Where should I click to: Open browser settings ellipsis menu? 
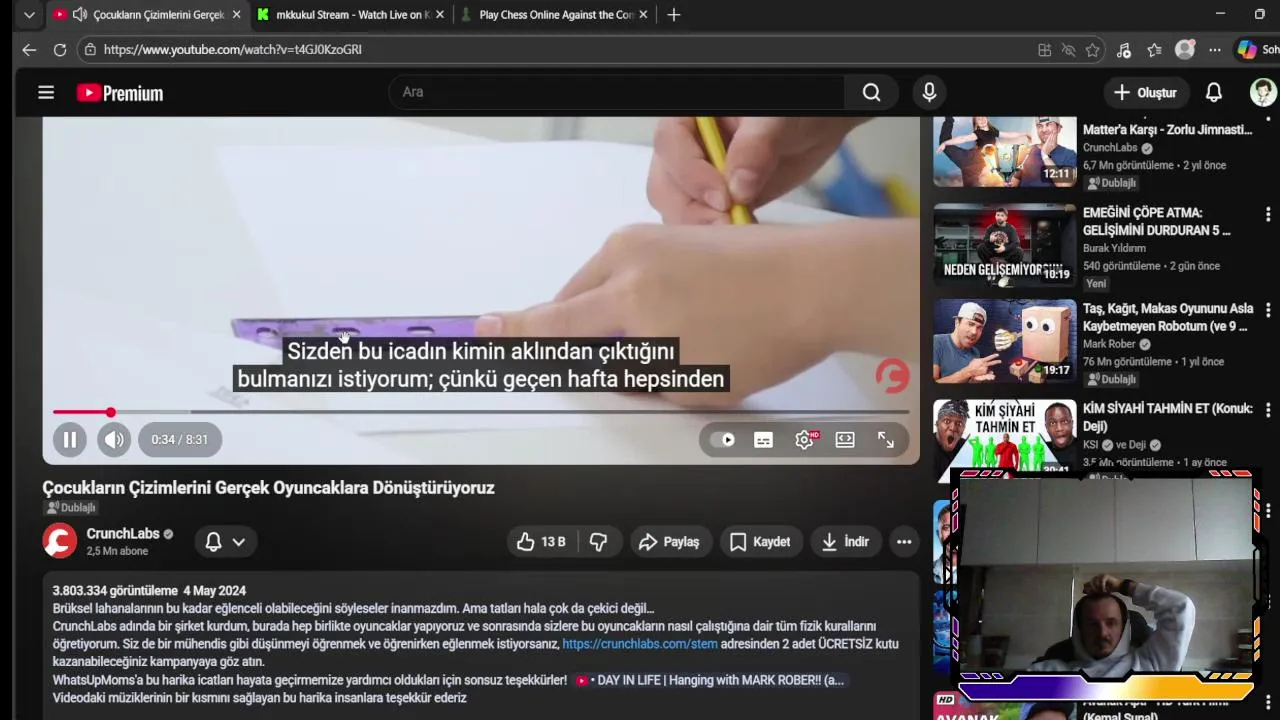pyautogui.click(x=1215, y=50)
